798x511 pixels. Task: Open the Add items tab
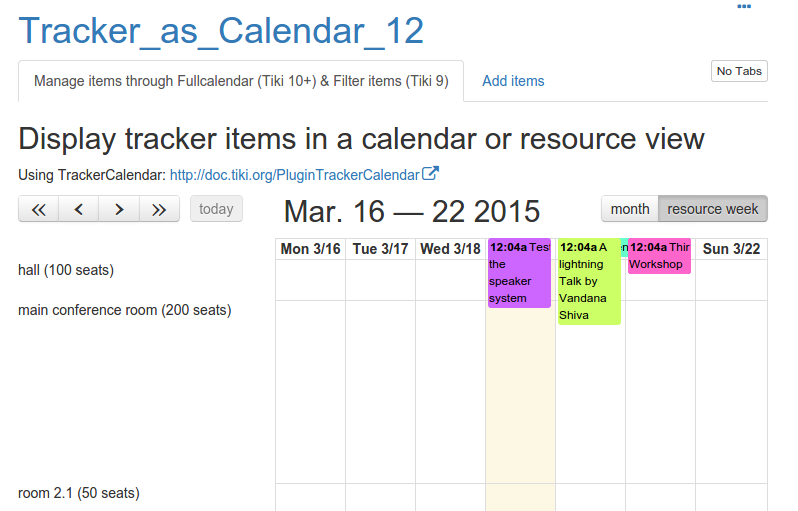[x=513, y=81]
